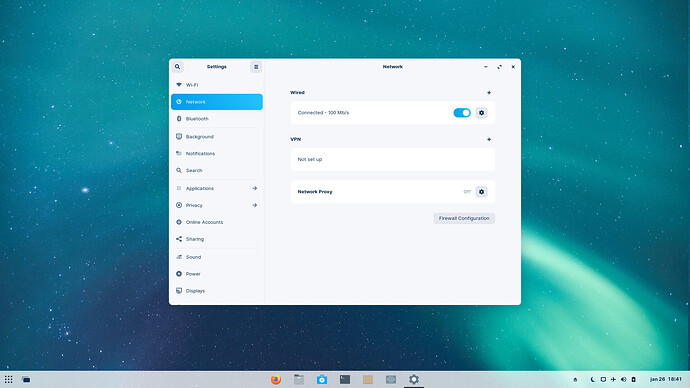Go to Notifications settings

click(217, 154)
